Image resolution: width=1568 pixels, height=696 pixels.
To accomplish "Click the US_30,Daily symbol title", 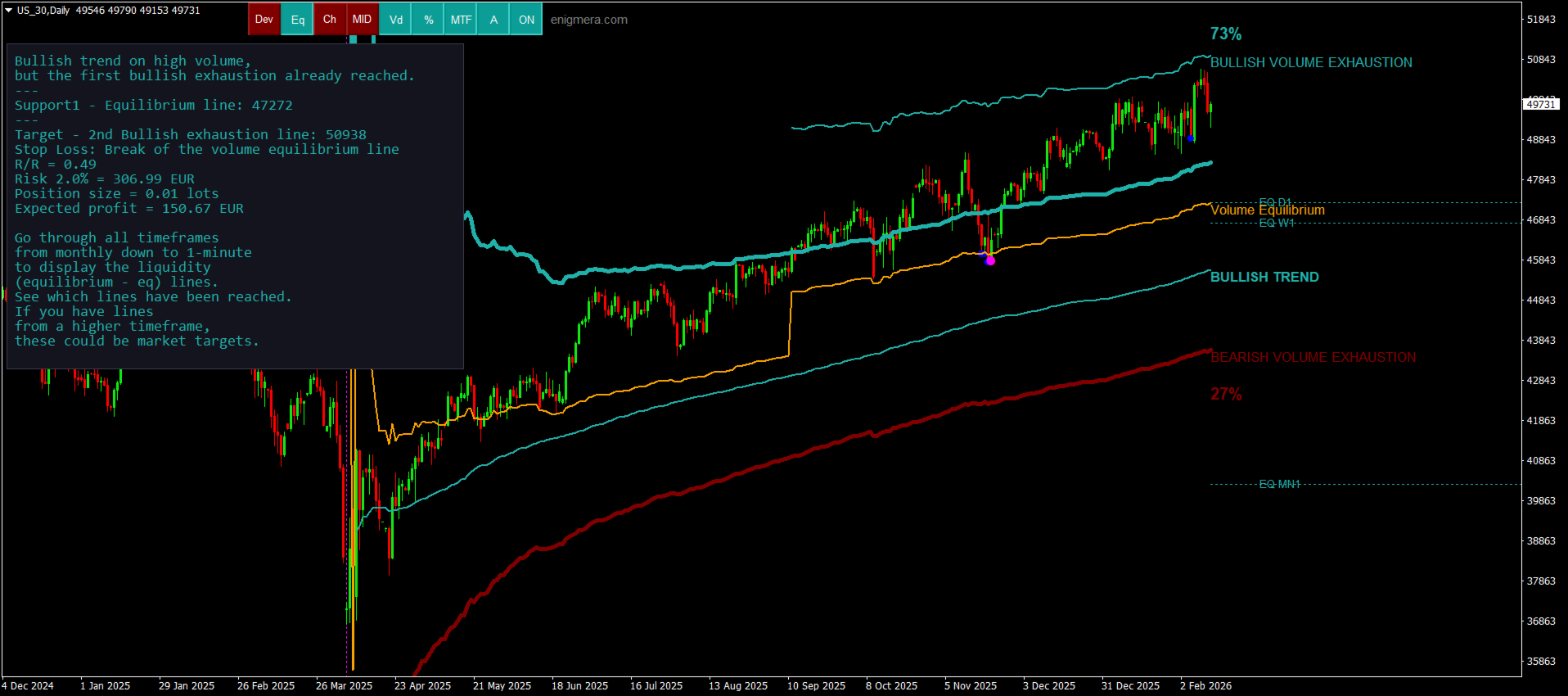I will [43, 11].
